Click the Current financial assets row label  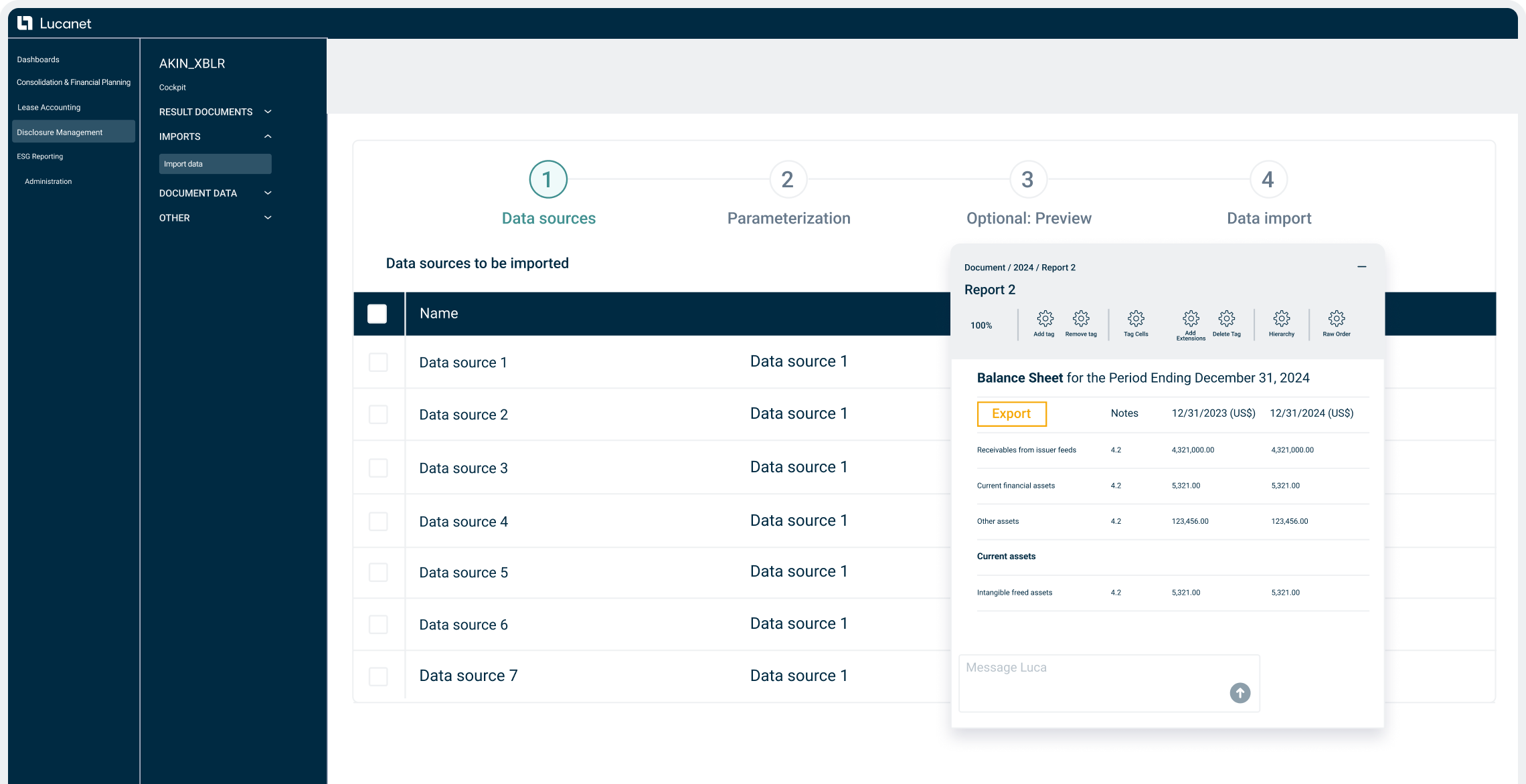(1016, 486)
